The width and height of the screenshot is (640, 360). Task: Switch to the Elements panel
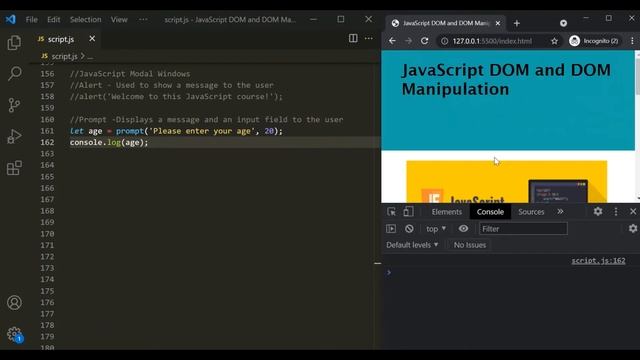(x=447, y=211)
